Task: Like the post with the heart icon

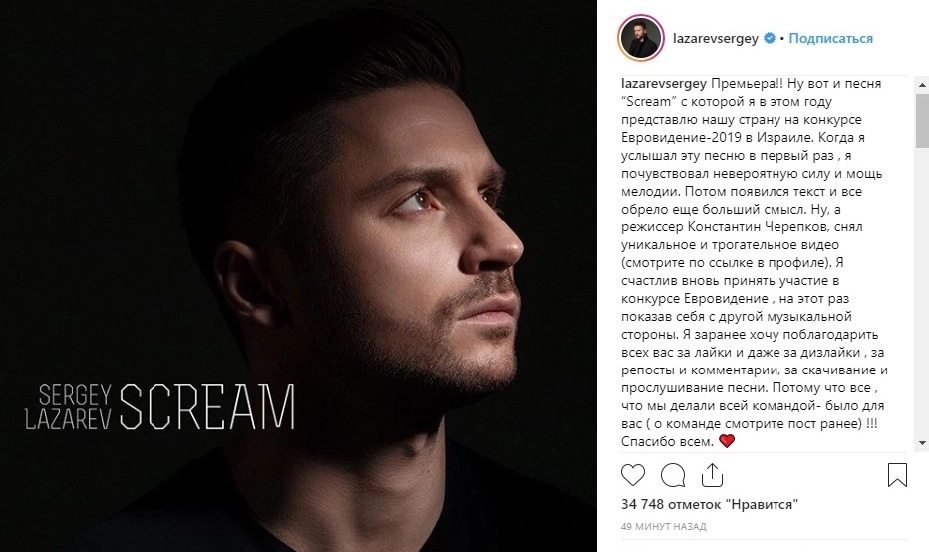Action: click(632, 475)
